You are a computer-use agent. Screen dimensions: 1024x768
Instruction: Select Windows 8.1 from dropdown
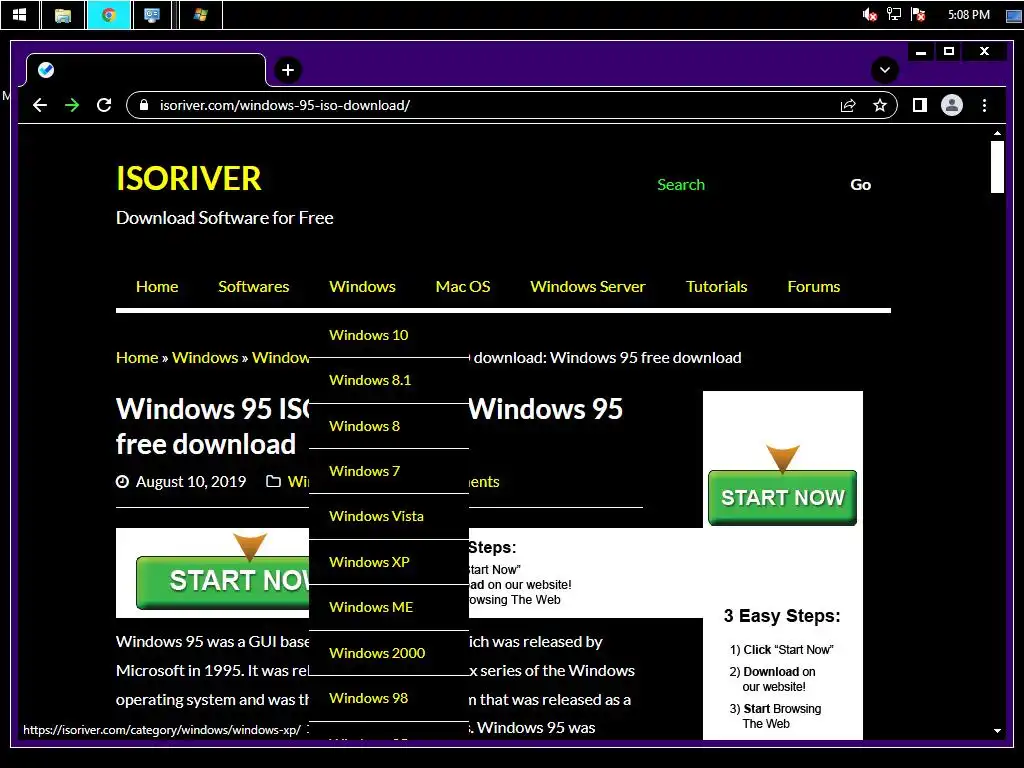(x=389, y=380)
